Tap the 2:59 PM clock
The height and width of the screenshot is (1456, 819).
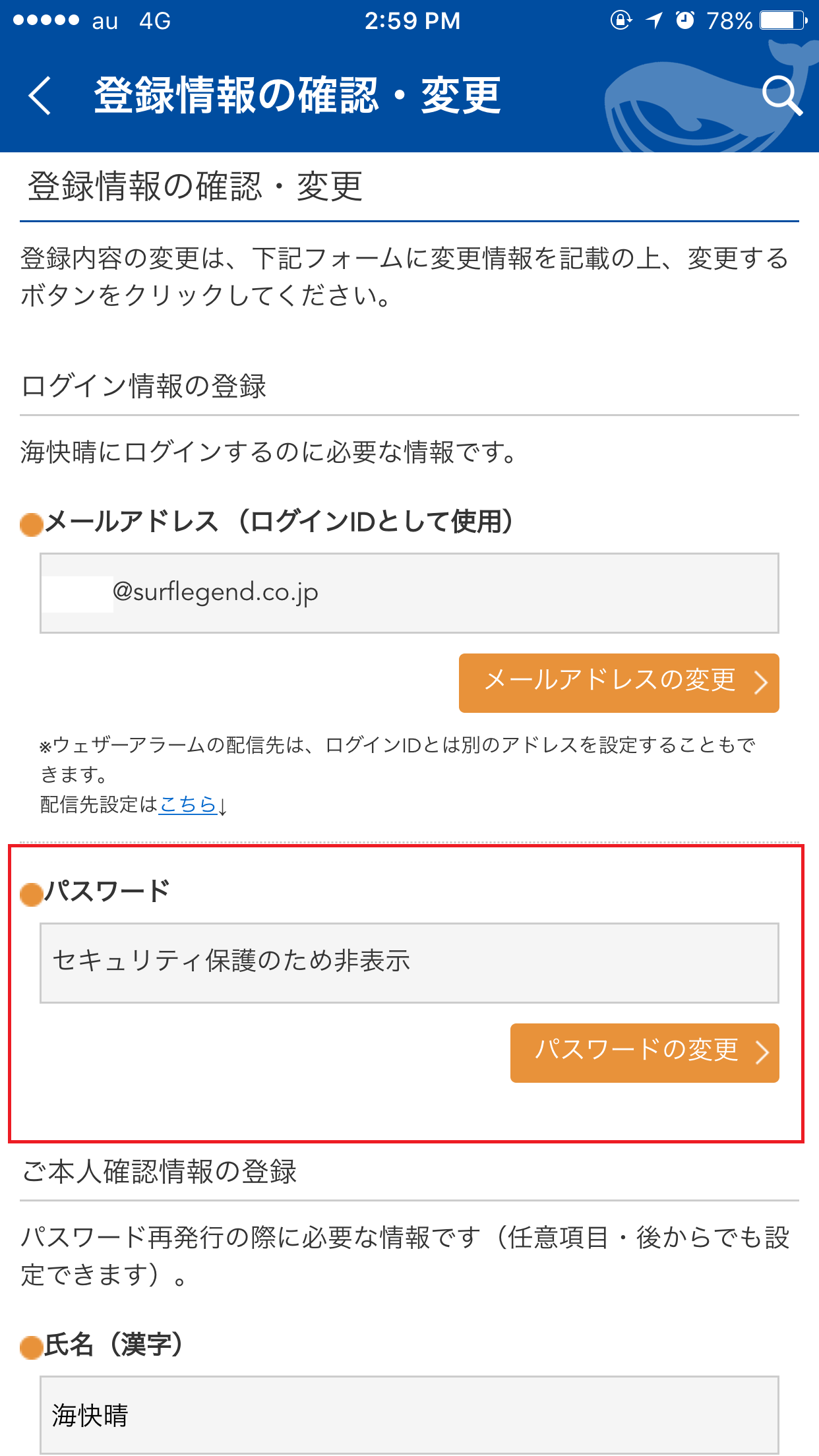point(412,20)
